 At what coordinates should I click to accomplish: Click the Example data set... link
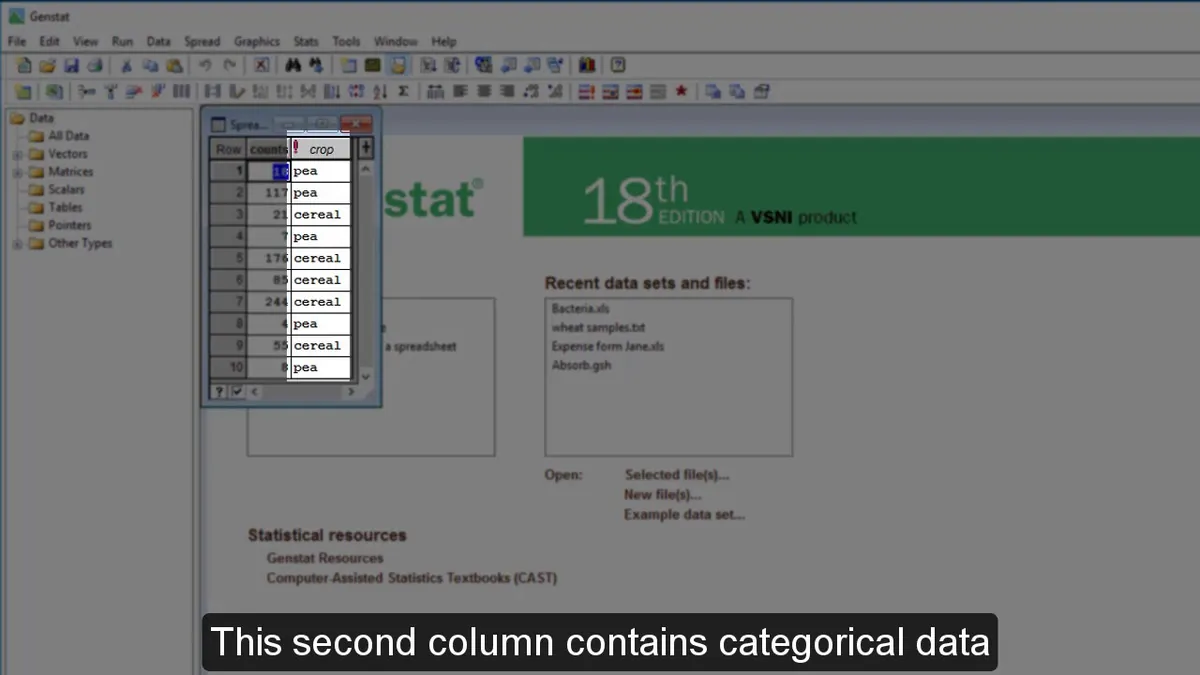coord(684,515)
